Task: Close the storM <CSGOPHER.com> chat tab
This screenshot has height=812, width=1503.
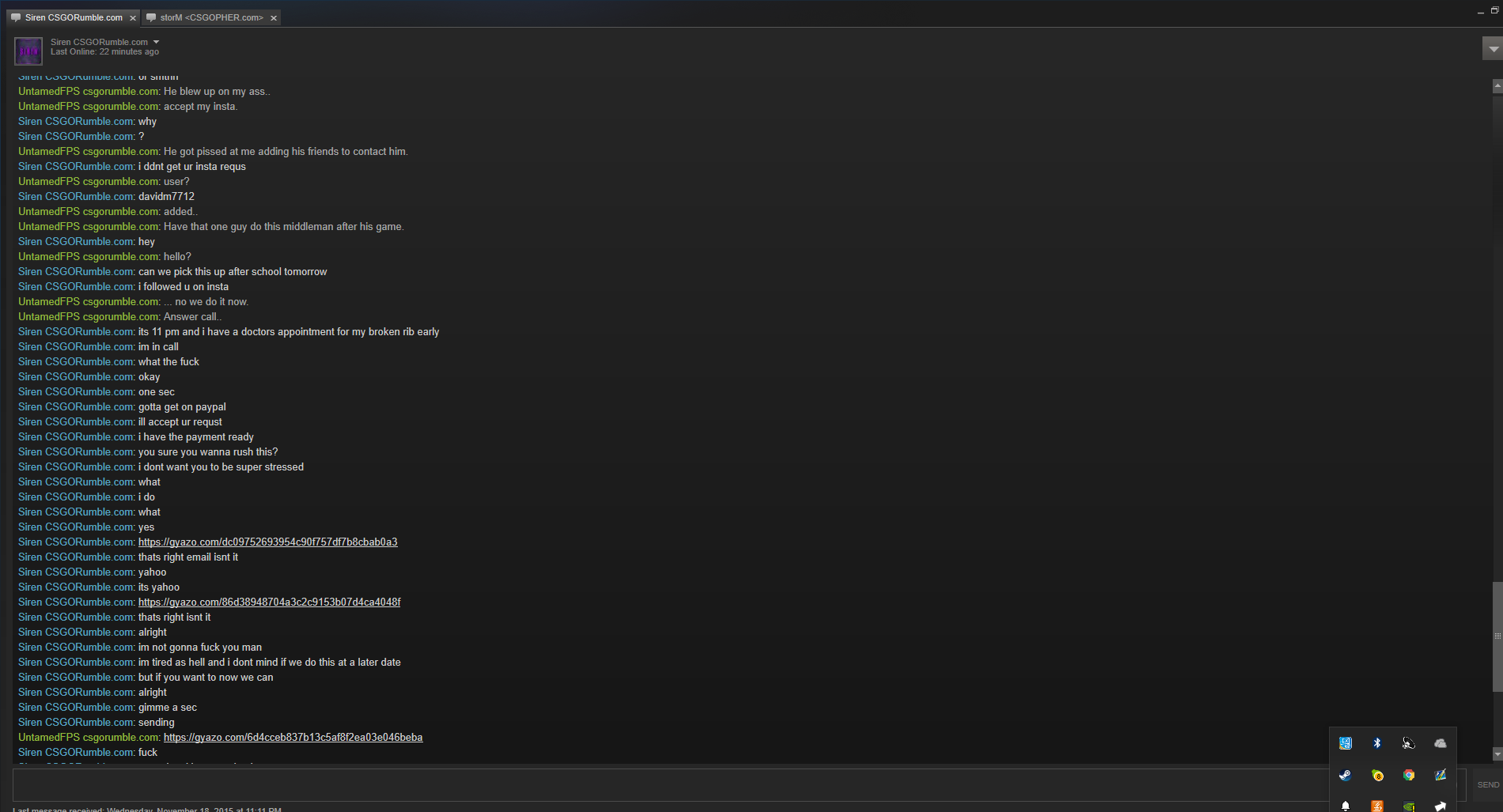Action: [x=274, y=18]
